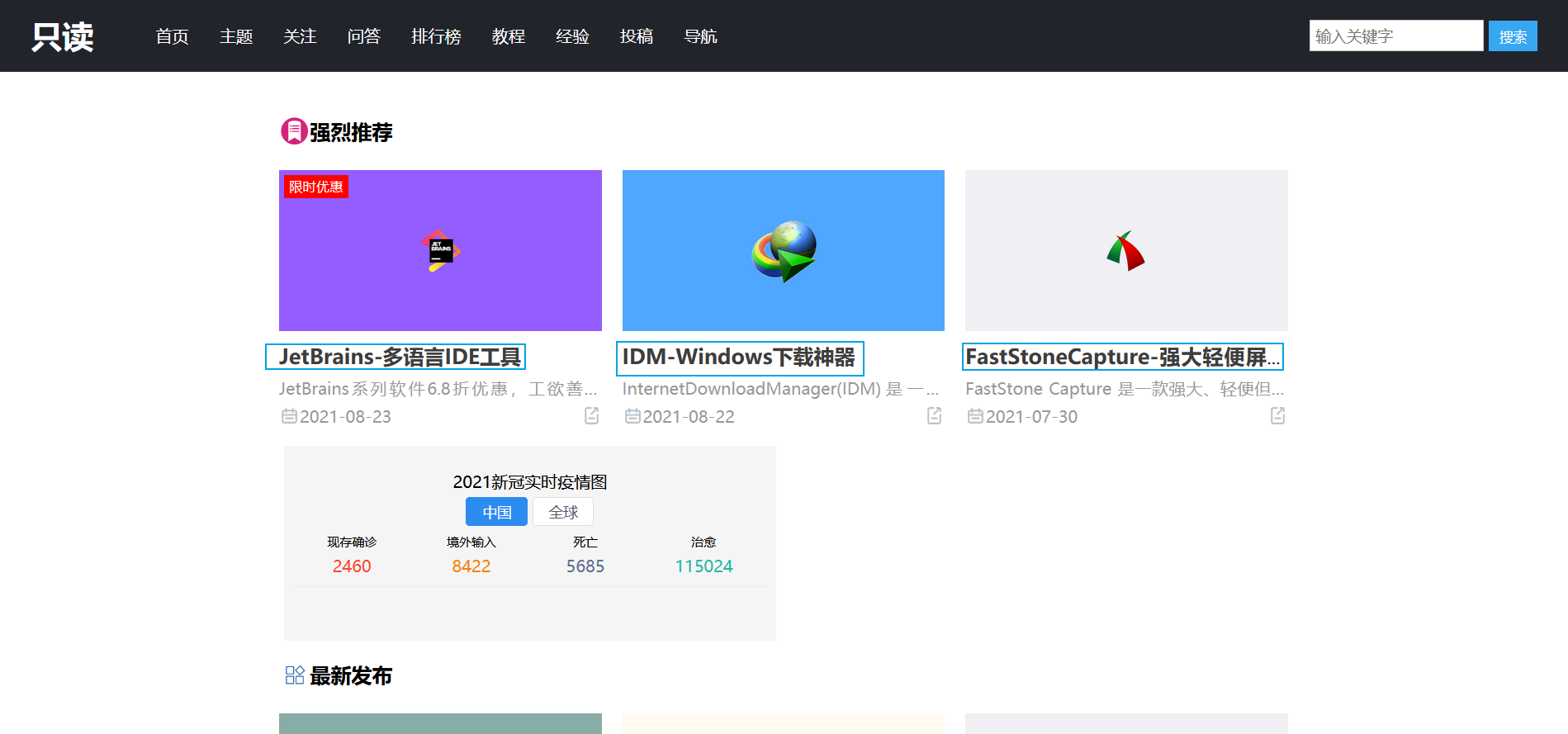
Task: Click the 死亡 value 5685
Action: (585, 566)
